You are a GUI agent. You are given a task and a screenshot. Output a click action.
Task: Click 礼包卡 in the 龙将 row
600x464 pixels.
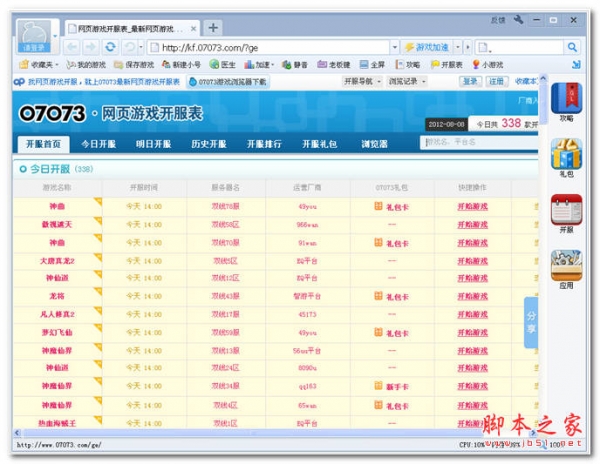[x=391, y=296]
